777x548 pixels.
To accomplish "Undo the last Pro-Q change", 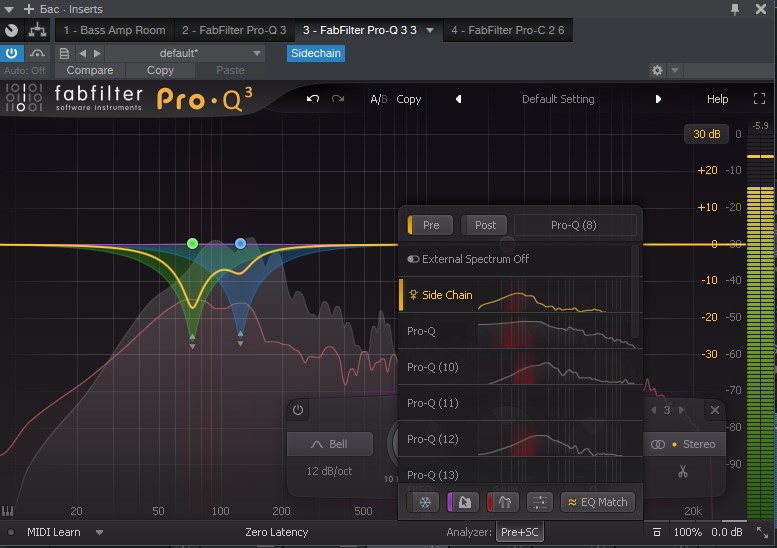I will tap(313, 99).
